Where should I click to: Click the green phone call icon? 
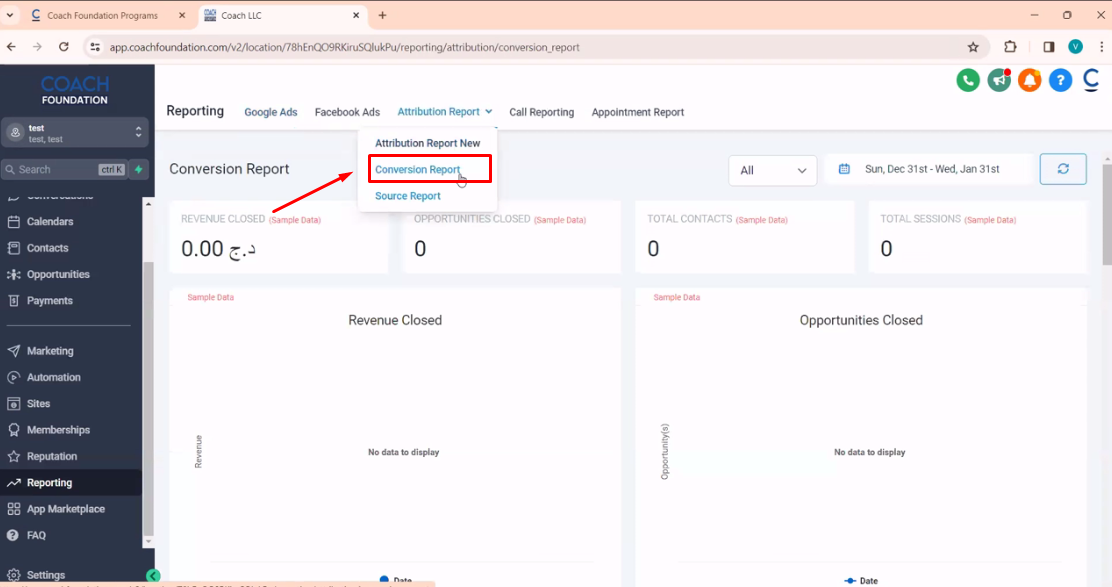coord(968,80)
